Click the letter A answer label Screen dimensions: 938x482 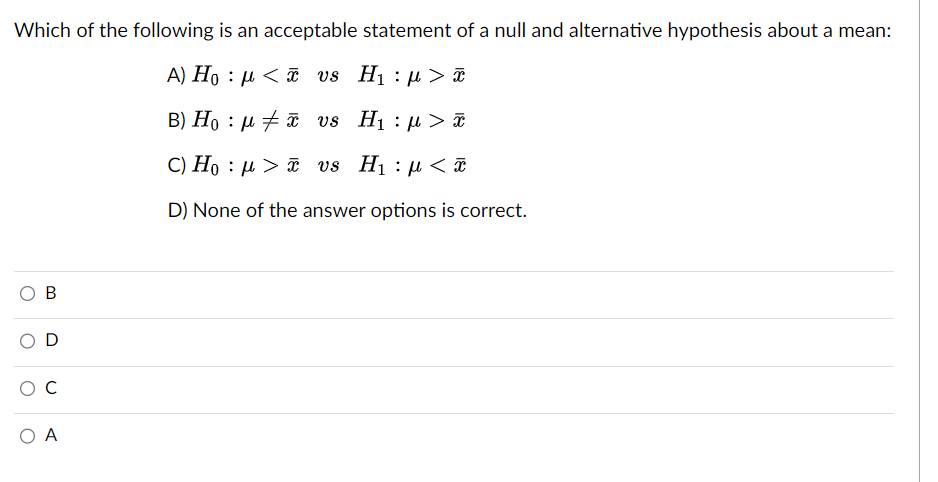click(51, 435)
